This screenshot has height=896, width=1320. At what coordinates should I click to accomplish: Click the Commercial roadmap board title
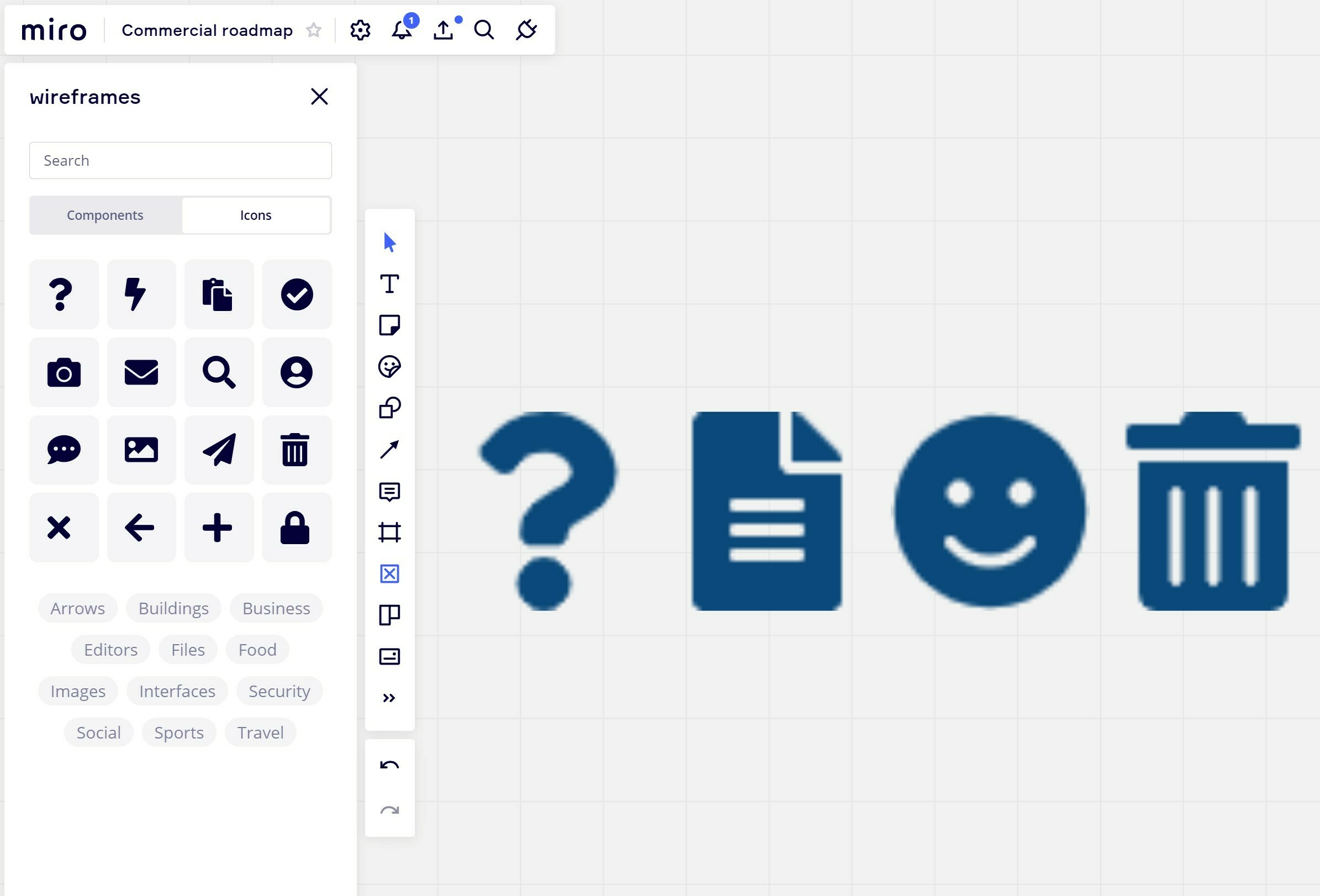pyautogui.click(x=207, y=30)
